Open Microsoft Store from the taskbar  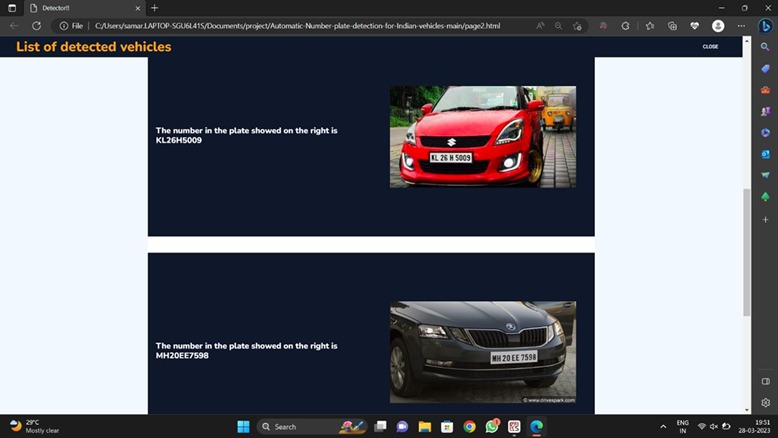click(447, 427)
